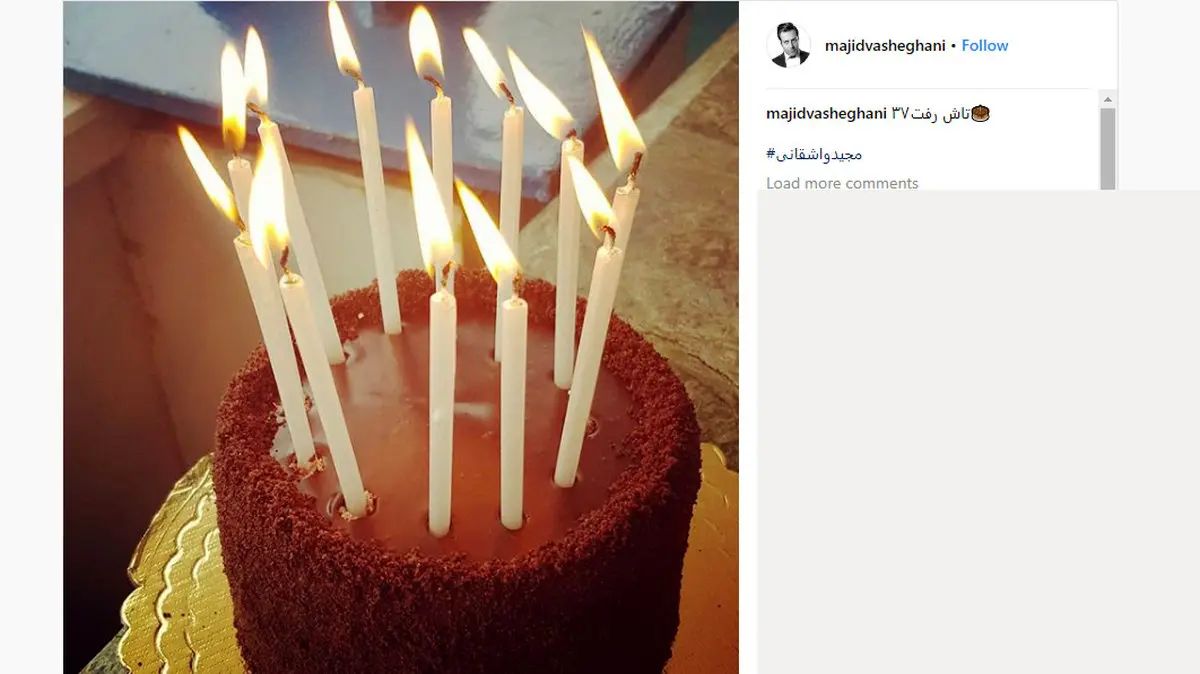Click the Persian caption text ۳۷ تاش رفت

pyautogui.click(x=930, y=113)
